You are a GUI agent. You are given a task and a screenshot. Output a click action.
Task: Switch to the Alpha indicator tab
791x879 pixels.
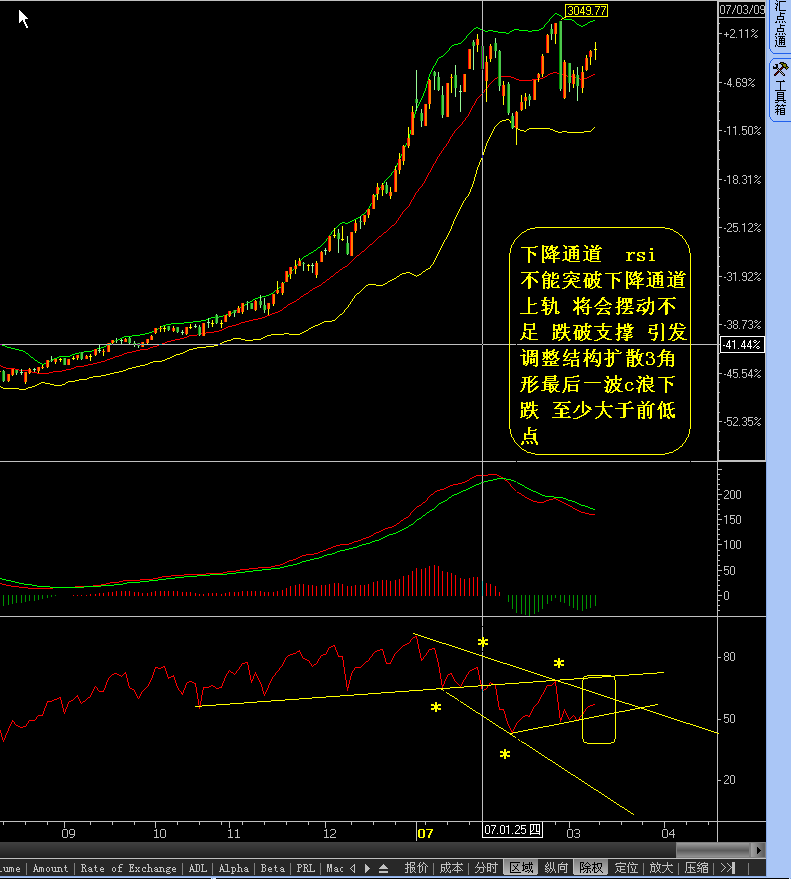(234, 868)
